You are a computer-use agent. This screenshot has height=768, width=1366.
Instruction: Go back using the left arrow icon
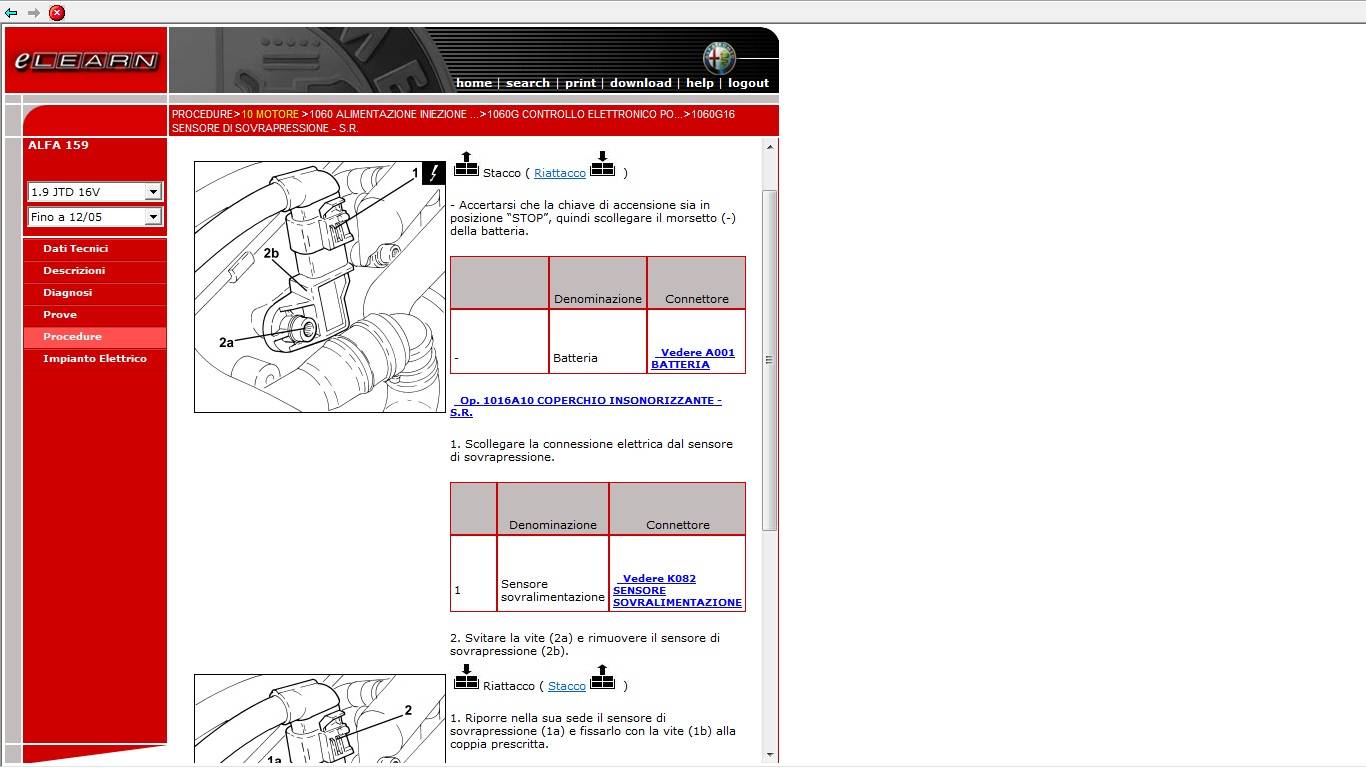tap(11, 13)
